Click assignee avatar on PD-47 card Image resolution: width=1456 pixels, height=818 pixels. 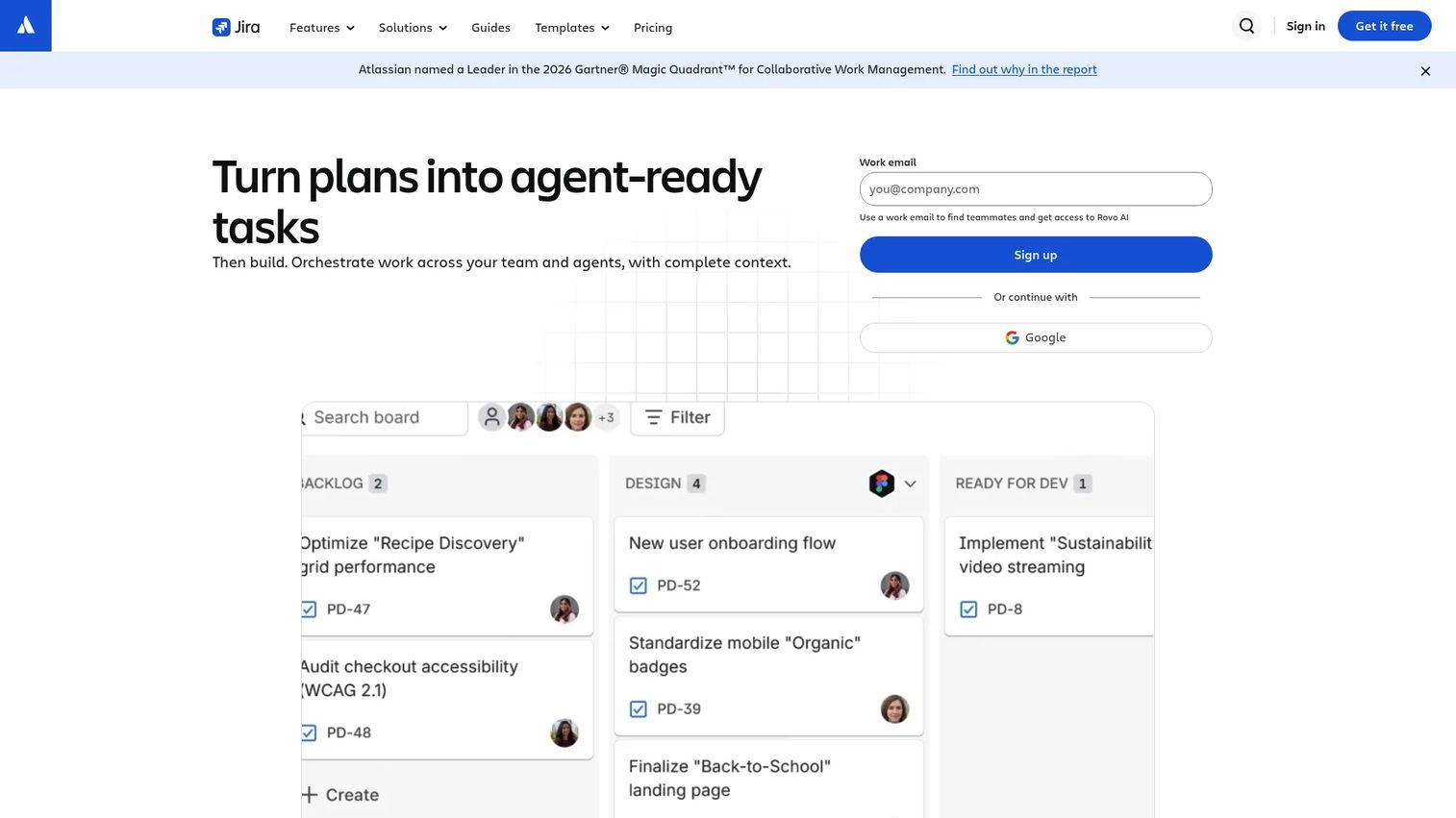(565, 608)
